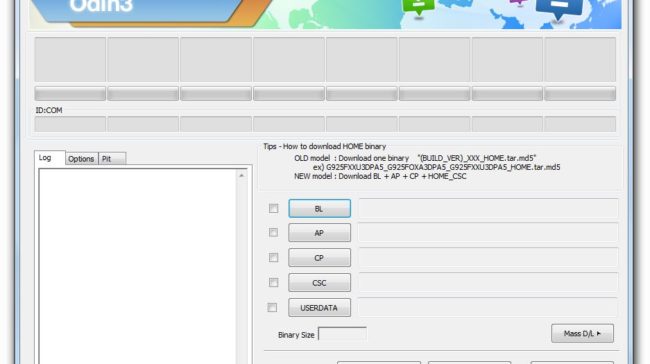Switch to the Pit tab
This screenshot has width=650, height=364.
pyautogui.click(x=112, y=159)
